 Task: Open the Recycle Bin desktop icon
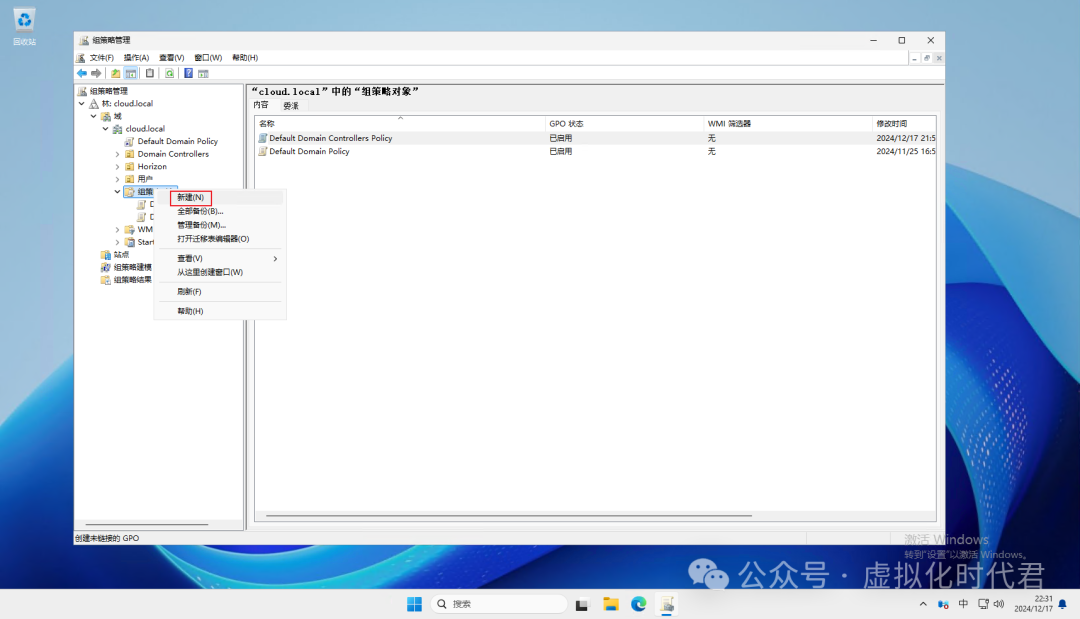pyautogui.click(x=24, y=20)
